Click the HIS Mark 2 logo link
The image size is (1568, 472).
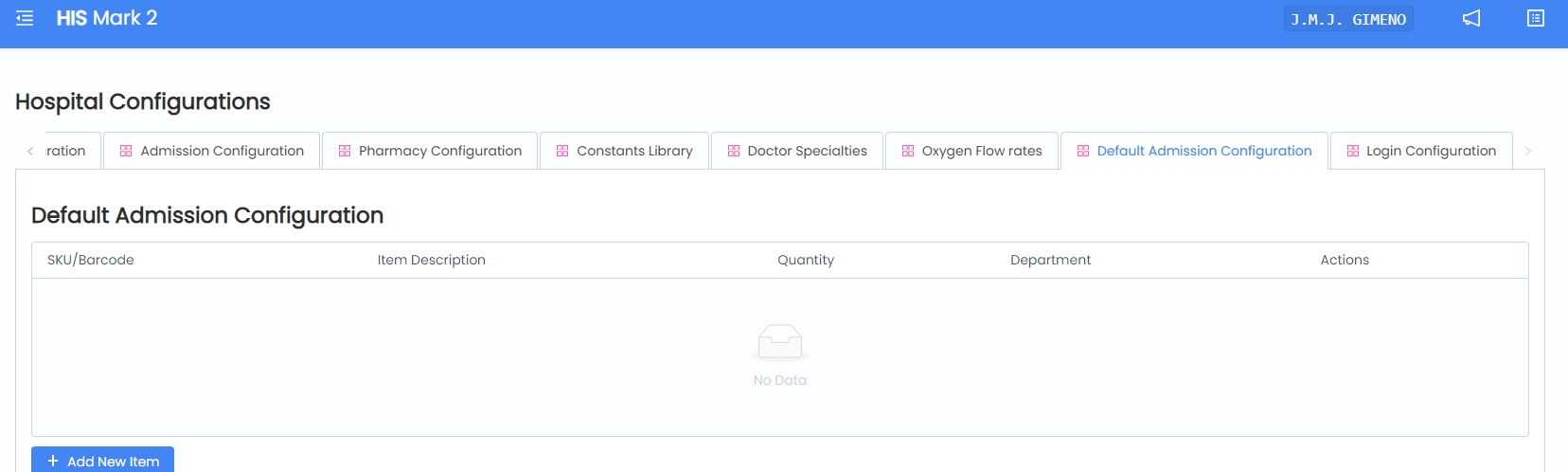click(x=107, y=18)
